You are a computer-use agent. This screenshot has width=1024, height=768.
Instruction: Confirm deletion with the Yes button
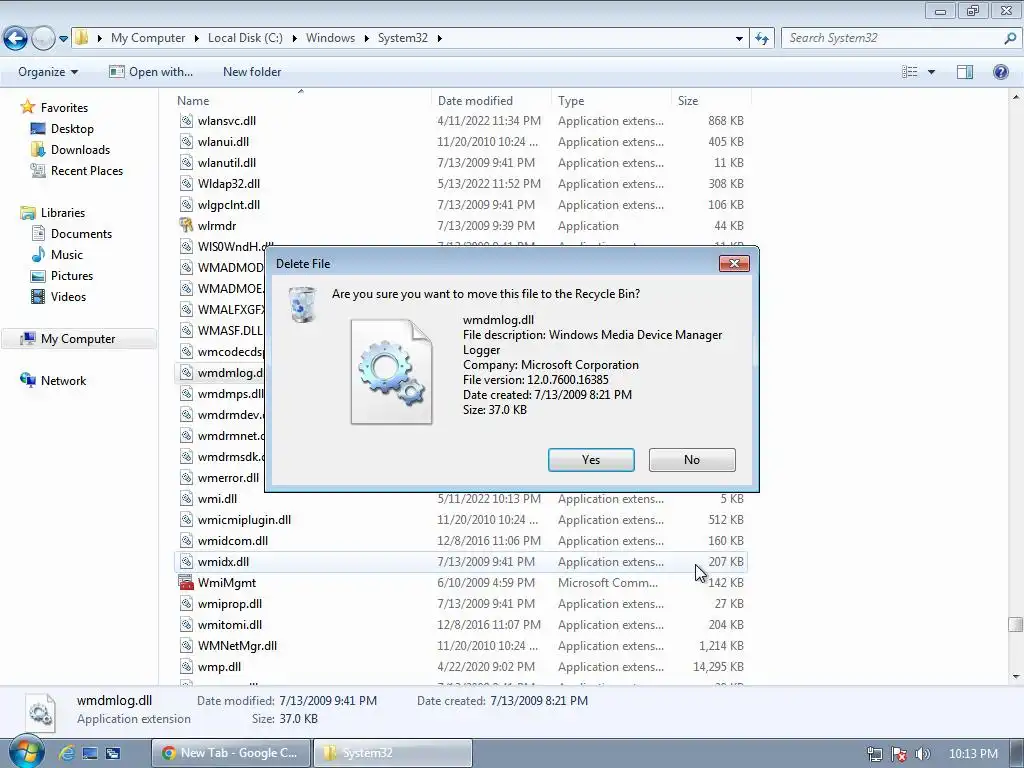tap(591, 460)
